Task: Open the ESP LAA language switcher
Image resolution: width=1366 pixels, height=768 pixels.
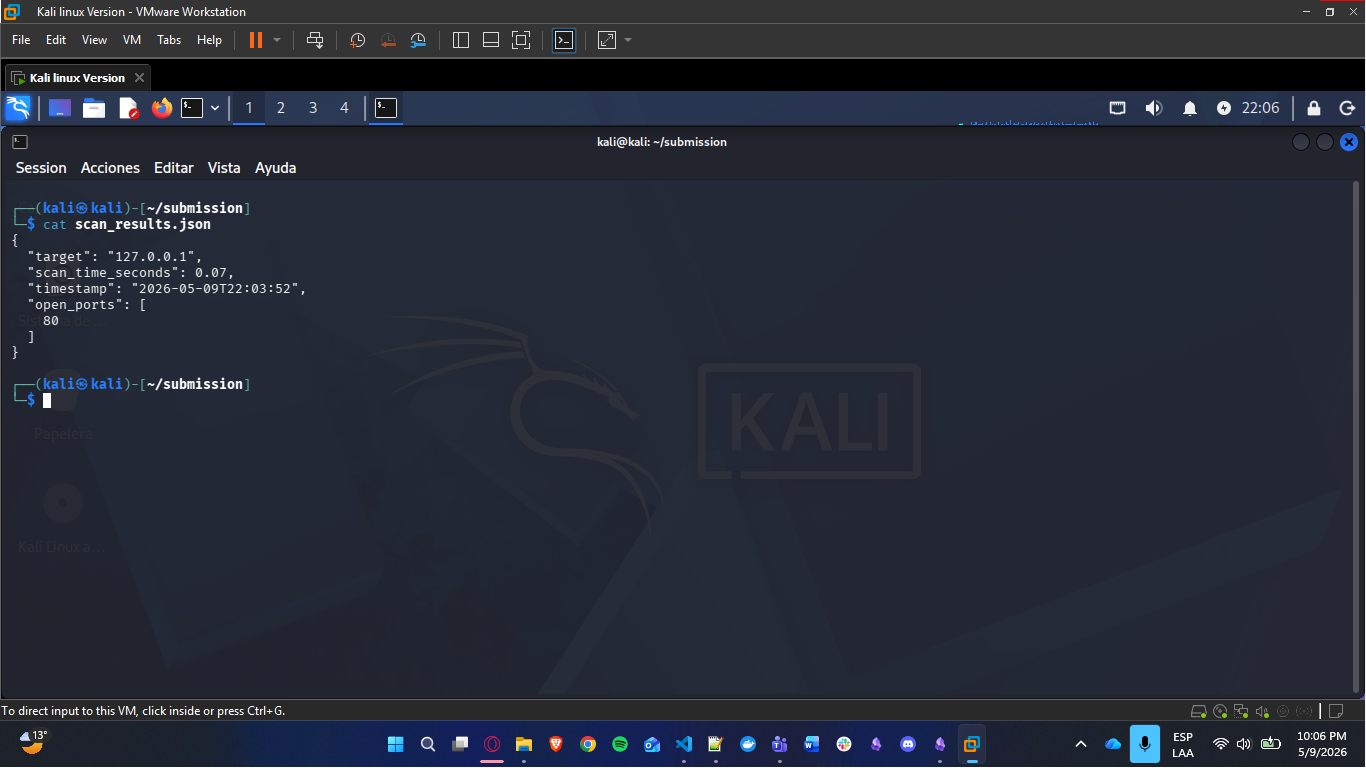Action: pos(1183,744)
